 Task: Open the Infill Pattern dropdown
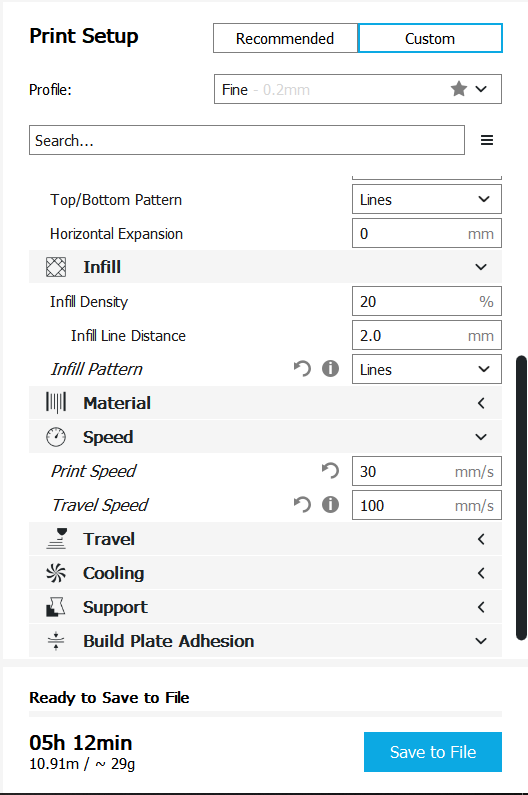pos(427,369)
